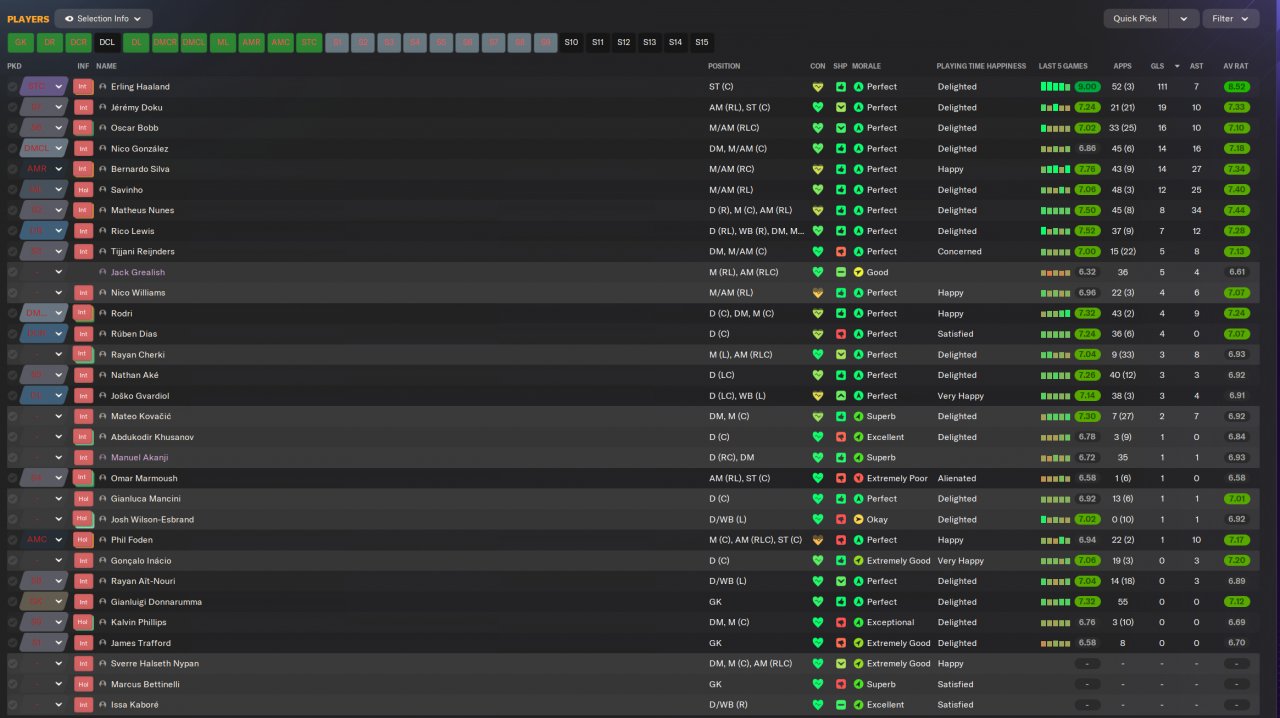This screenshot has height=718, width=1280.
Task: Toggle the selection check for Jack Grealish
Action: [13, 272]
